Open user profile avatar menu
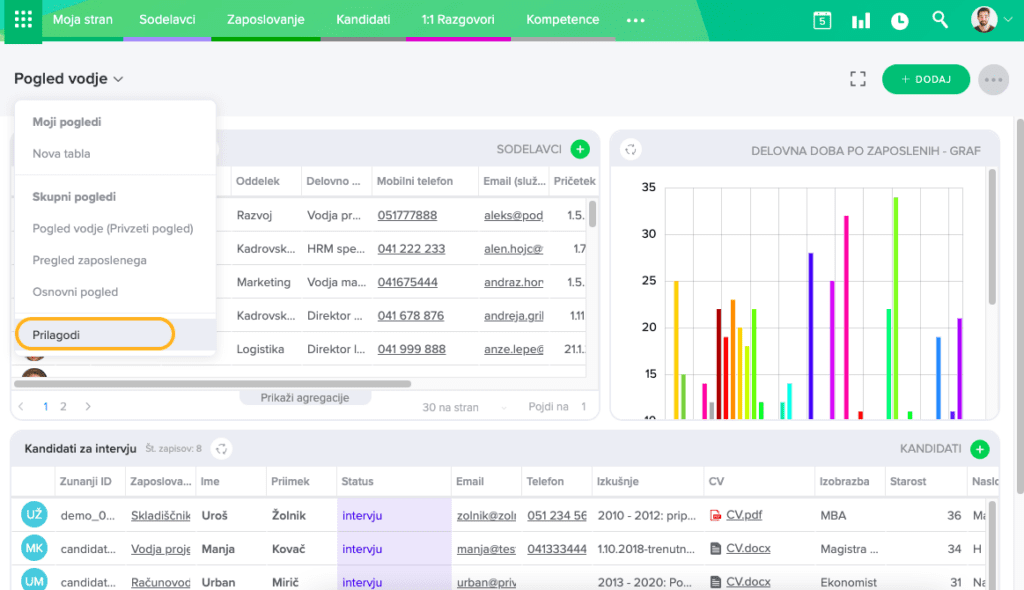 coord(984,20)
